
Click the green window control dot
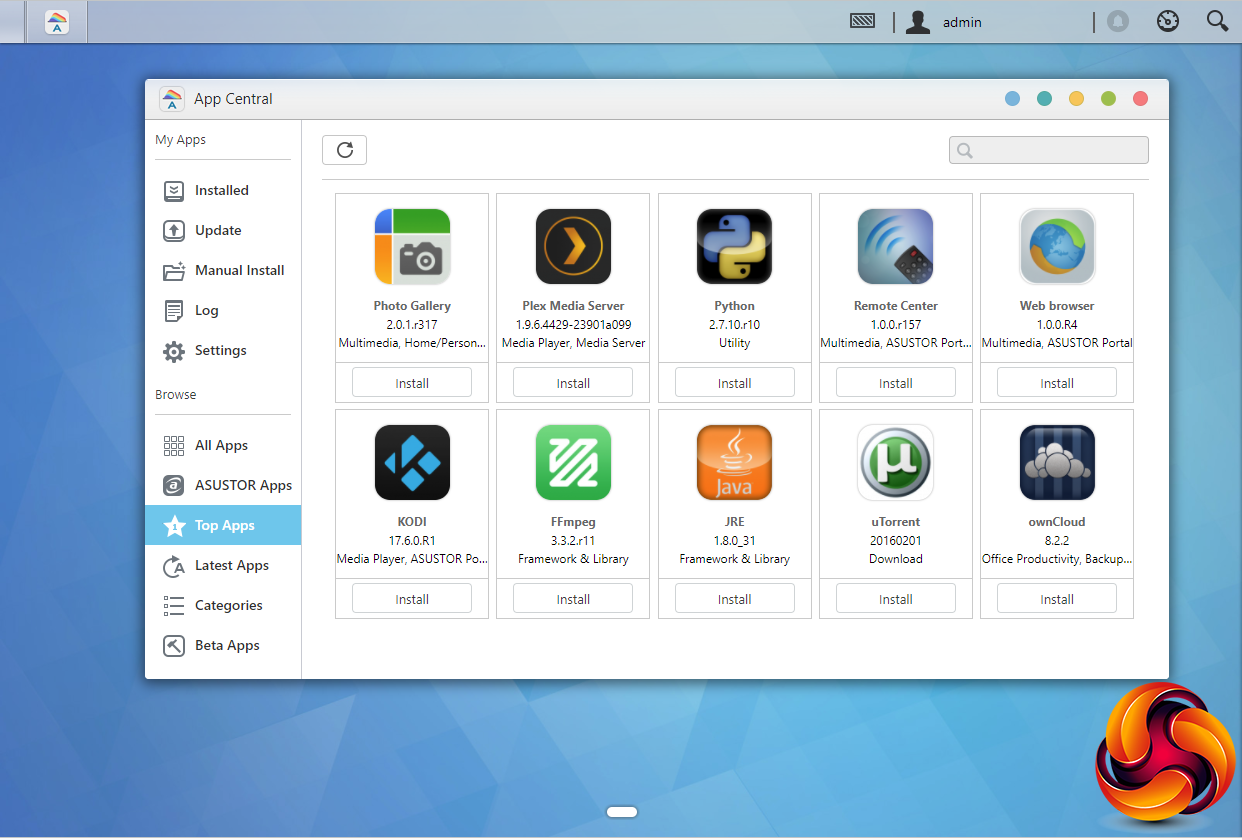pos(1108,99)
